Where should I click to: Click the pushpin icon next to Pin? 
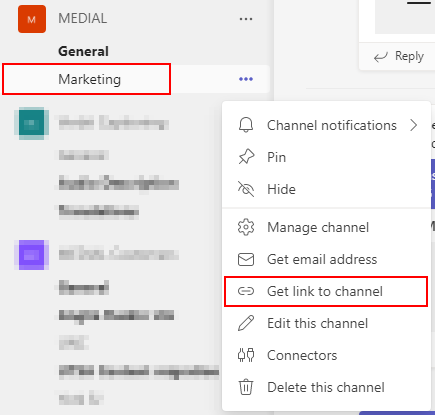(x=246, y=157)
